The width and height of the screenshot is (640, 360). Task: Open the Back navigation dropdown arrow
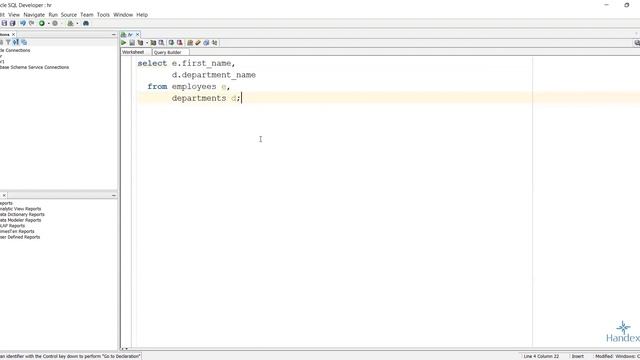[x=49, y=23]
